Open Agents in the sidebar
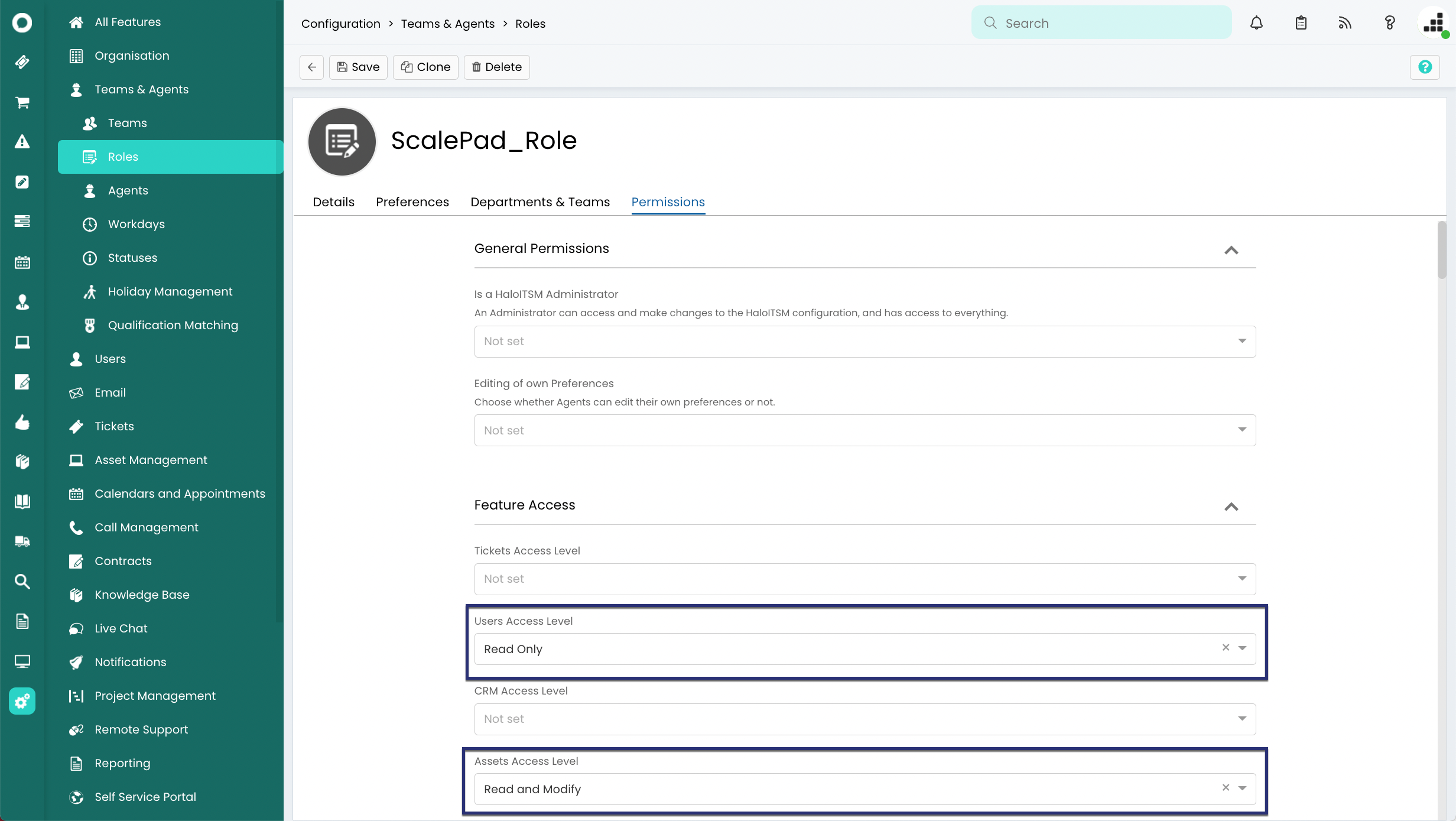This screenshot has height=821, width=1456. click(x=170, y=190)
